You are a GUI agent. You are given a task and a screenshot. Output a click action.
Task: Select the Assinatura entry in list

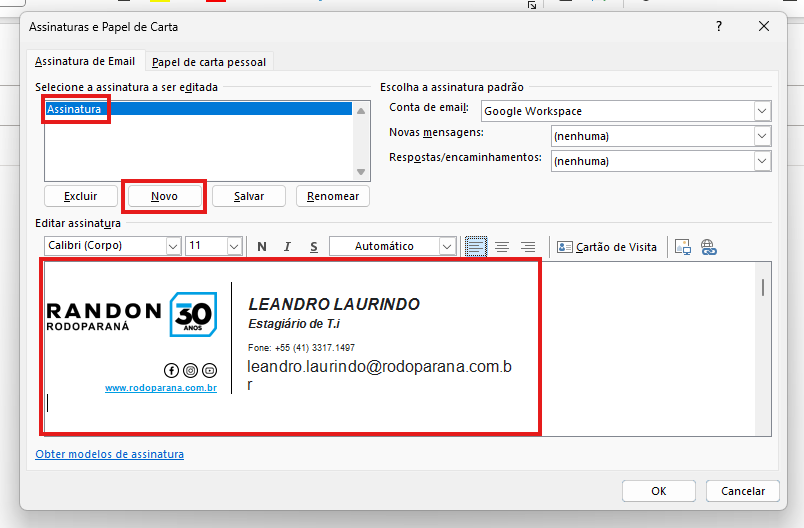coord(198,109)
